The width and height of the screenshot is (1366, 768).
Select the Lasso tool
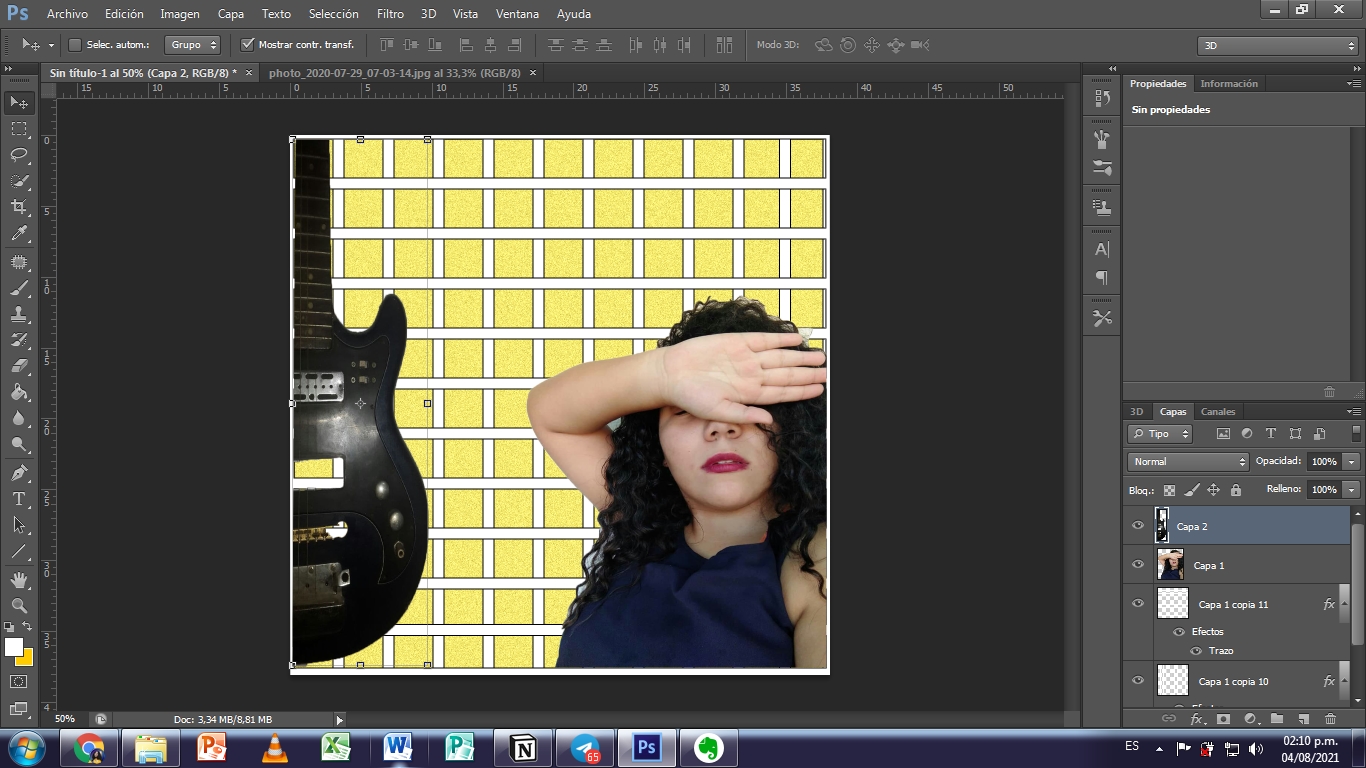(19, 155)
